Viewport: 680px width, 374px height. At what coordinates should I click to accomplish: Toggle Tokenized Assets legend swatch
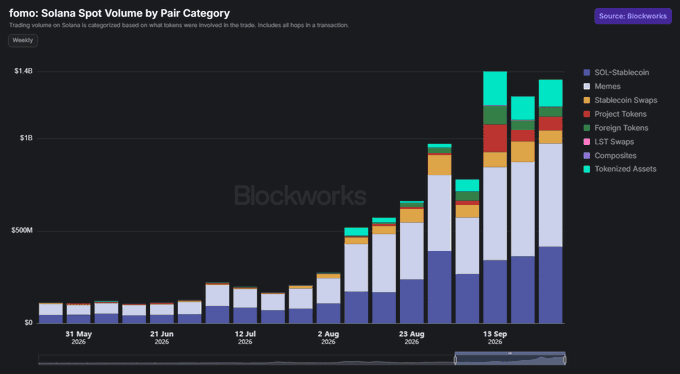(x=587, y=169)
